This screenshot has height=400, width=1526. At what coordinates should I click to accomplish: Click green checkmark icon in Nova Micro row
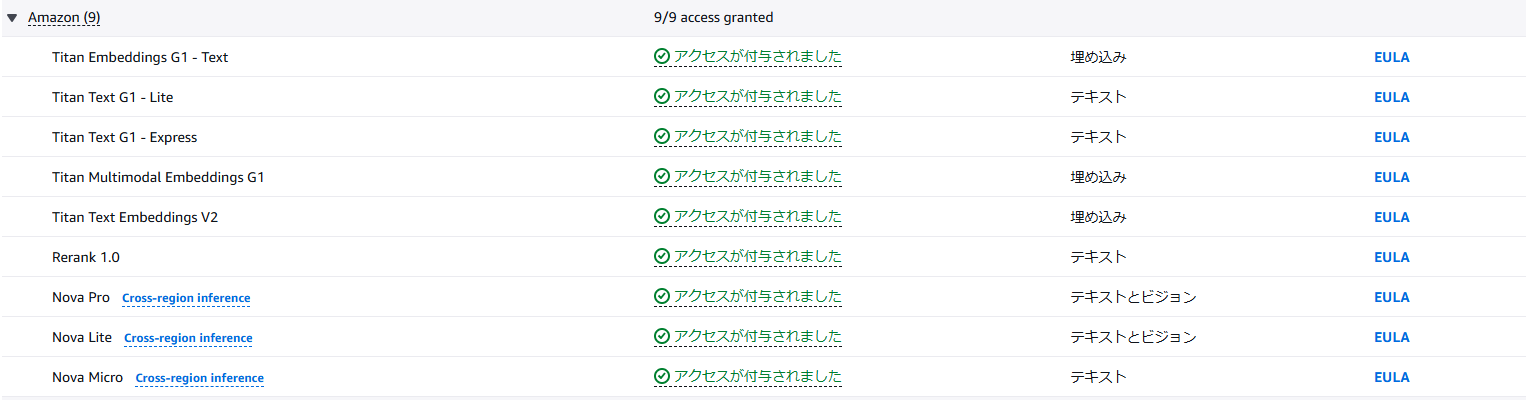661,377
